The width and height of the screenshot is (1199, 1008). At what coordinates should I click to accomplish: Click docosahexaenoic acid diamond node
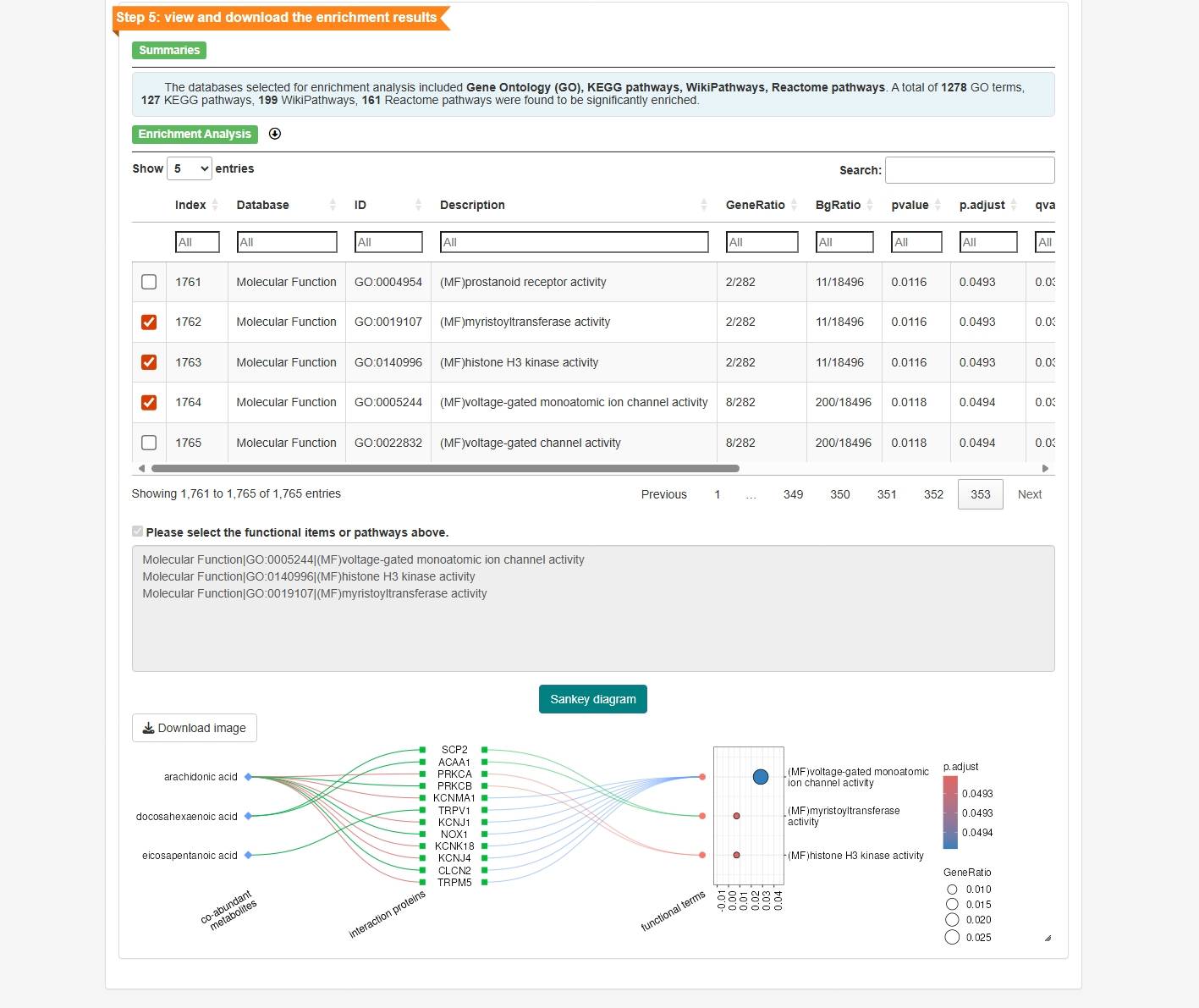(248, 816)
